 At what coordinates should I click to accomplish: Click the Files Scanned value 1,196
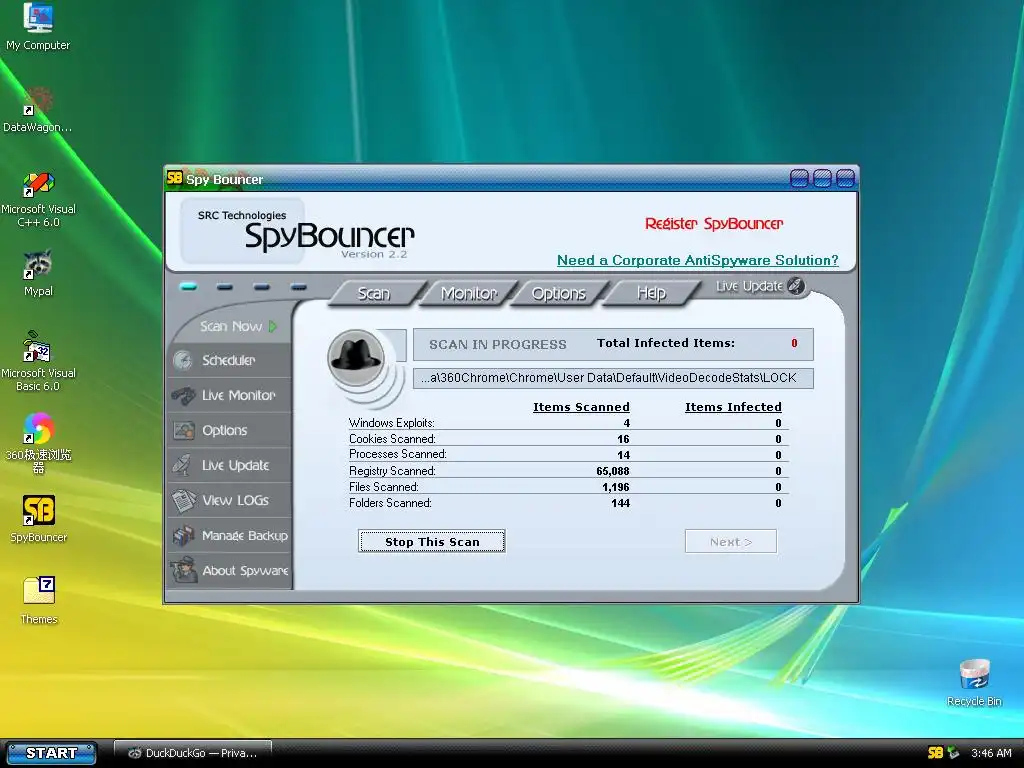coord(616,487)
